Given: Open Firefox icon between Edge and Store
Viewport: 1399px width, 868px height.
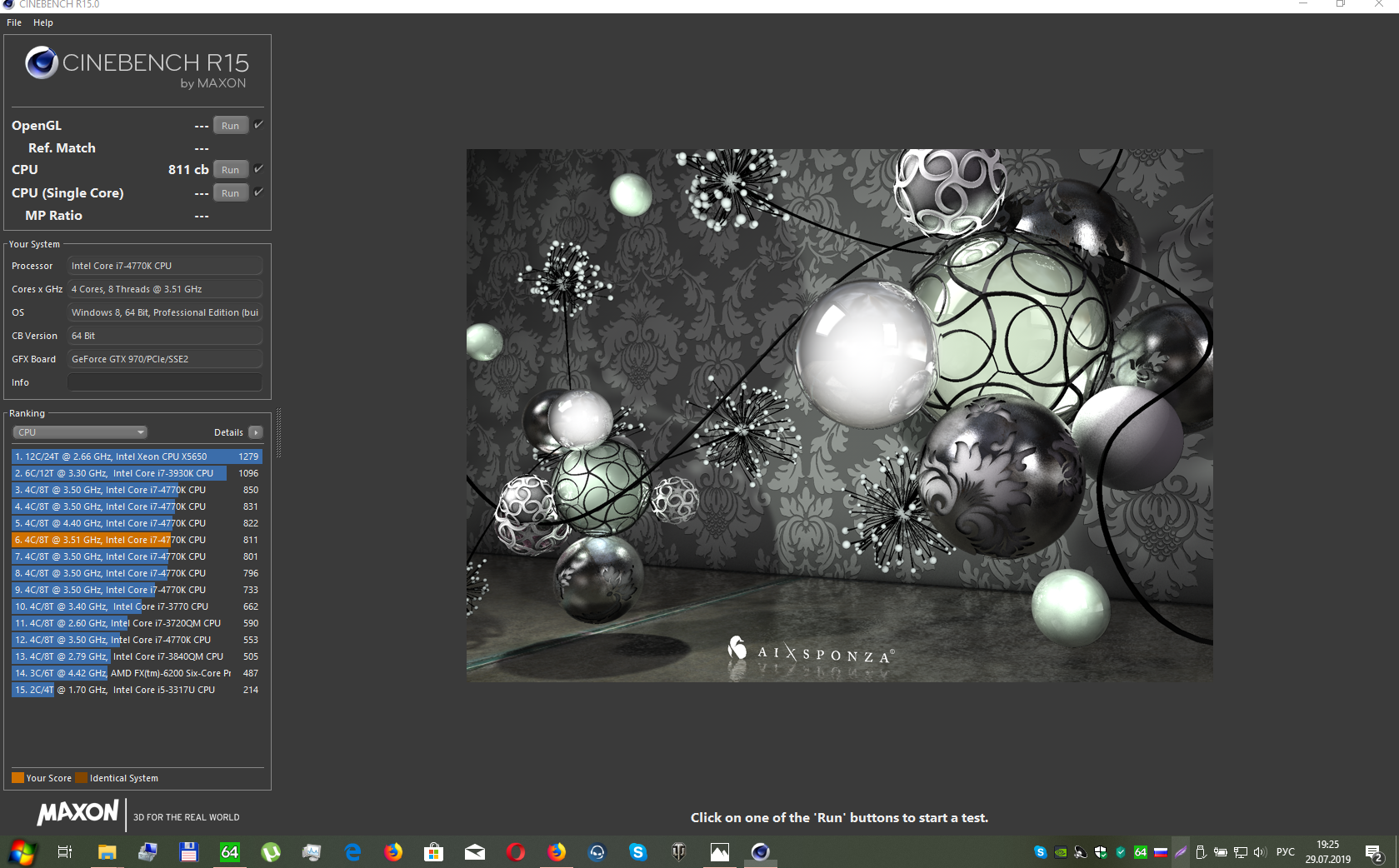Looking at the screenshot, I should click(393, 852).
